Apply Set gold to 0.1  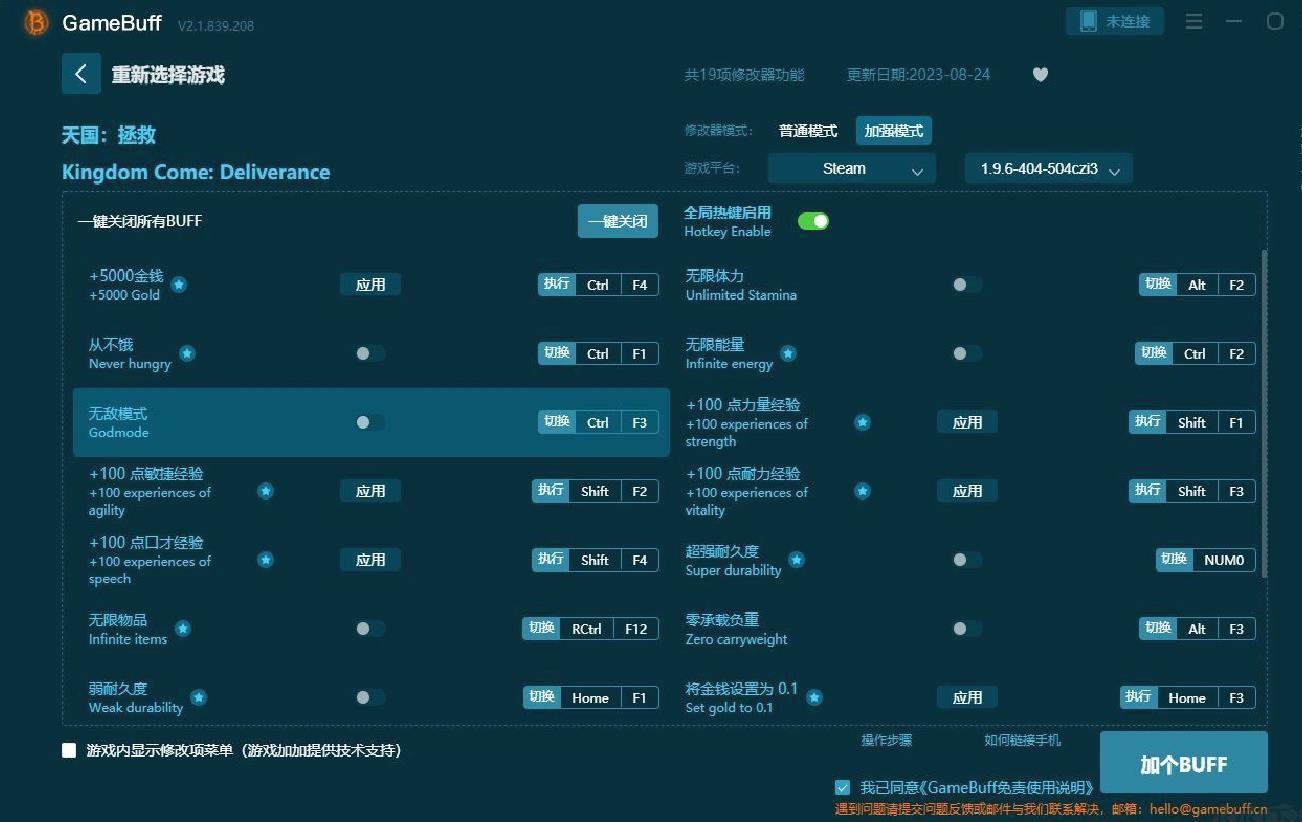coord(967,697)
